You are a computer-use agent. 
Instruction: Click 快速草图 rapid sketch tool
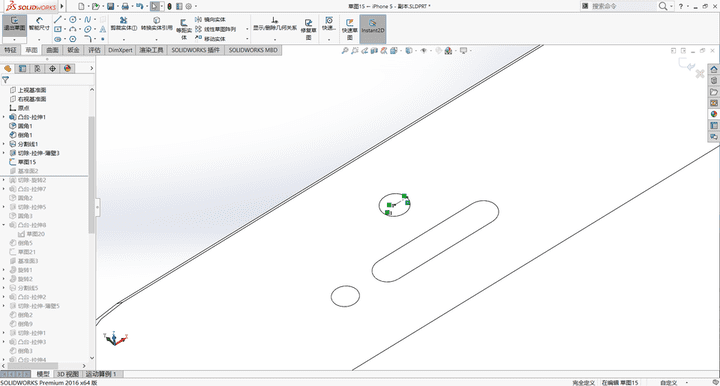pyautogui.click(x=349, y=29)
